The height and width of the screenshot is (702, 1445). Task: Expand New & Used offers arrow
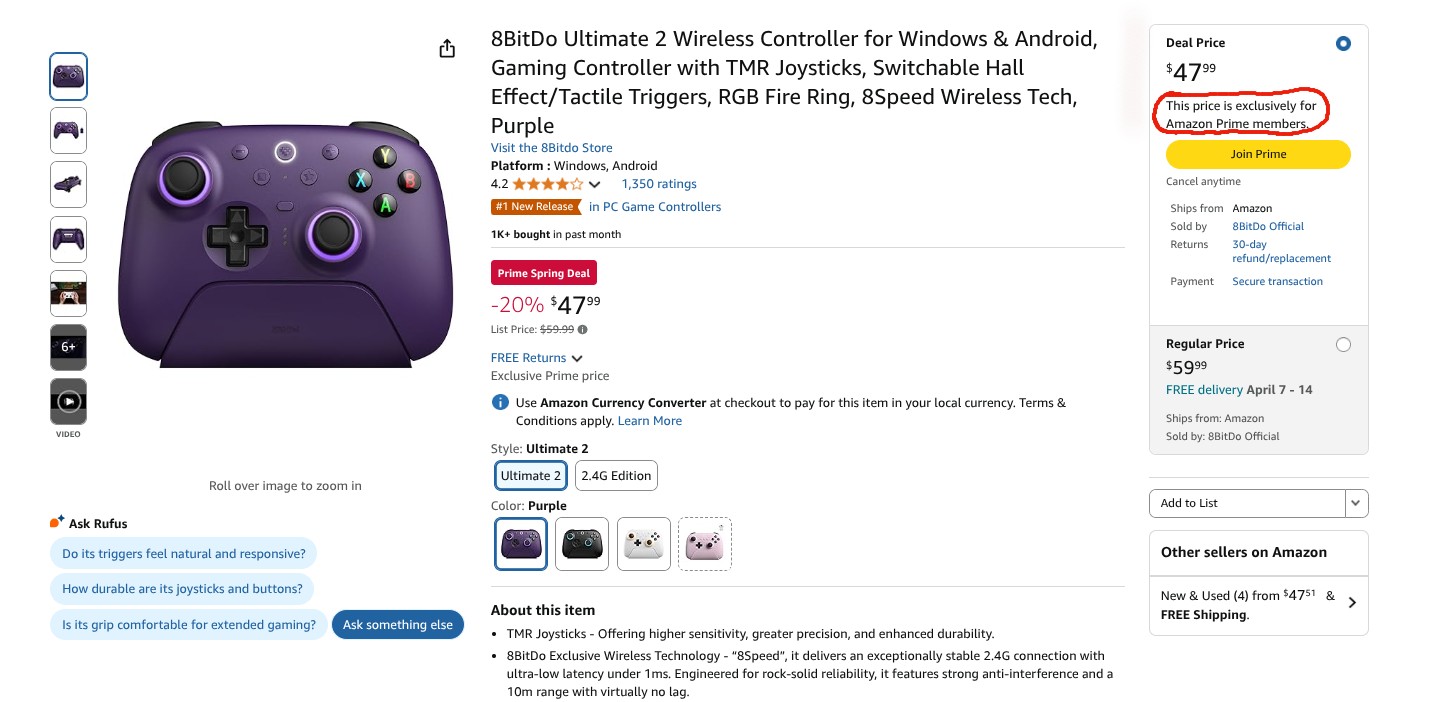[1352, 603]
